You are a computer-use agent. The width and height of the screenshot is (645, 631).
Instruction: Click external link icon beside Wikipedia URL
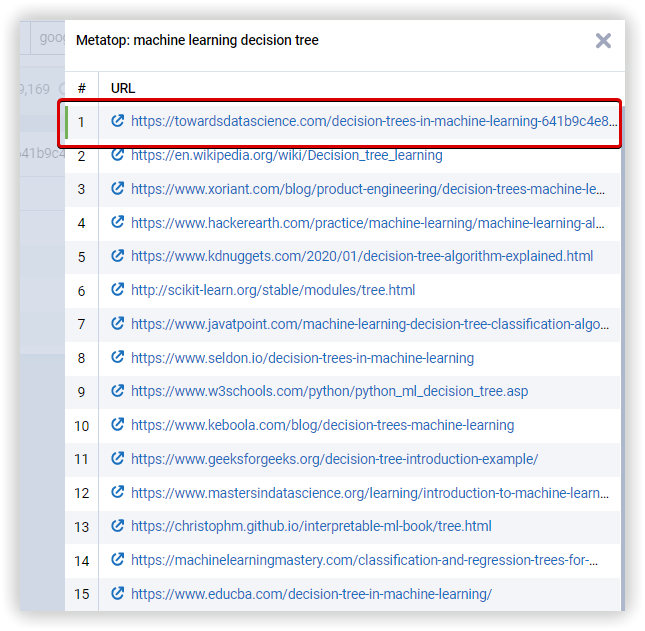pyautogui.click(x=118, y=155)
